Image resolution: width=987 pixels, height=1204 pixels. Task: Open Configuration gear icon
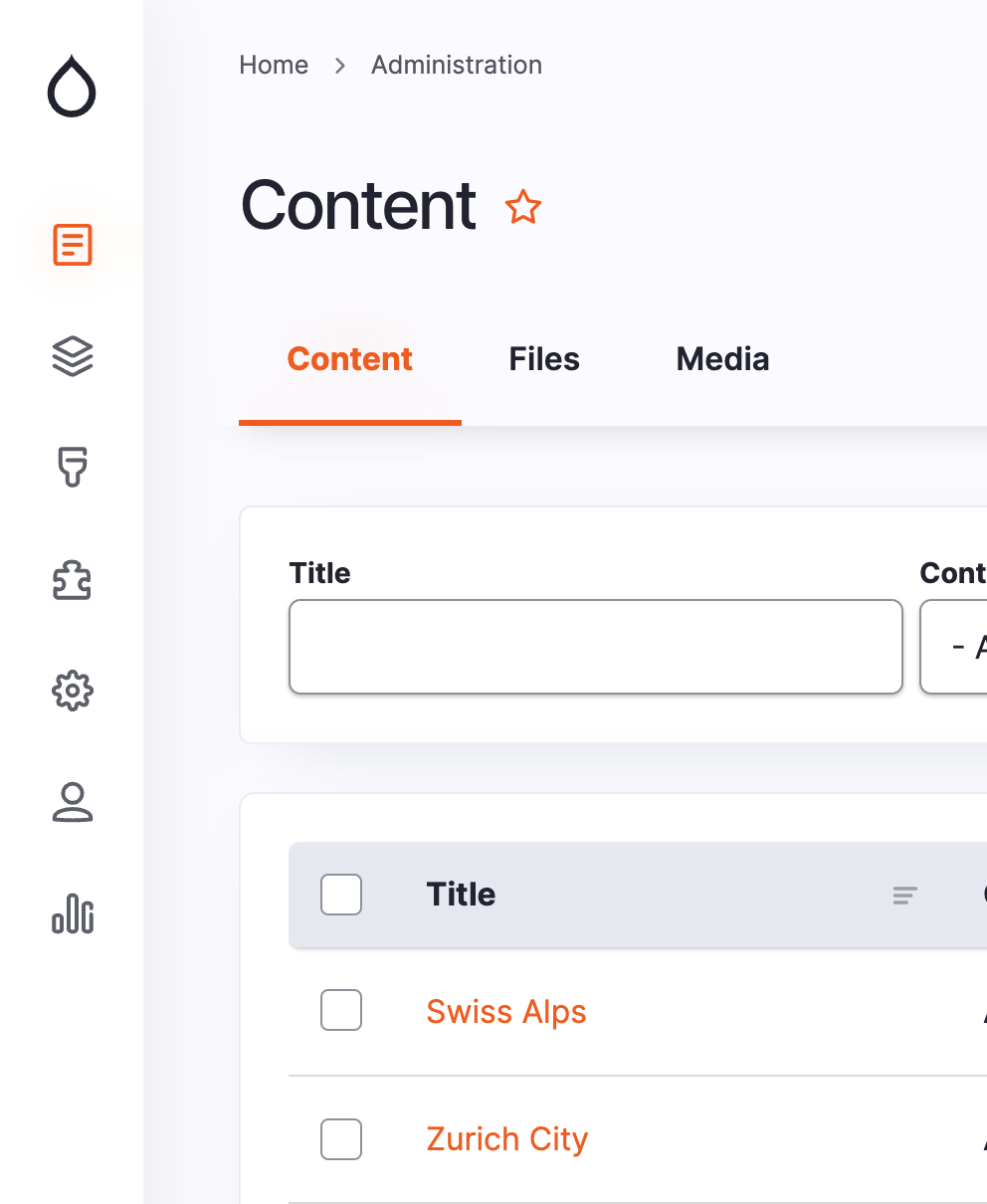click(73, 691)
